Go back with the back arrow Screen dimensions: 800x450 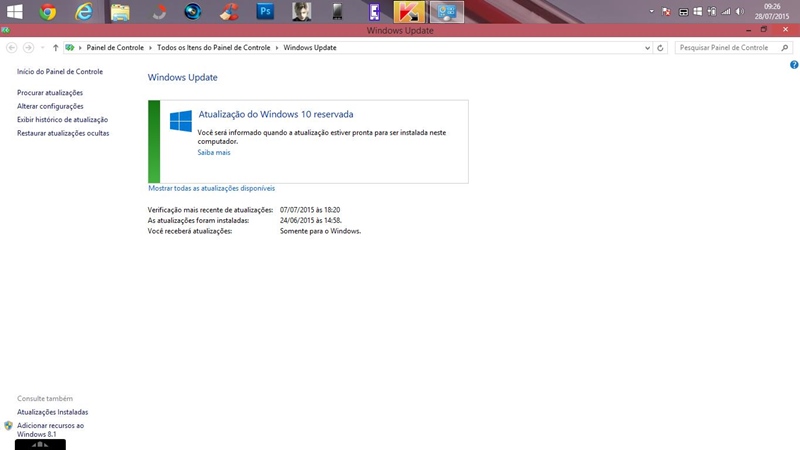12,47
